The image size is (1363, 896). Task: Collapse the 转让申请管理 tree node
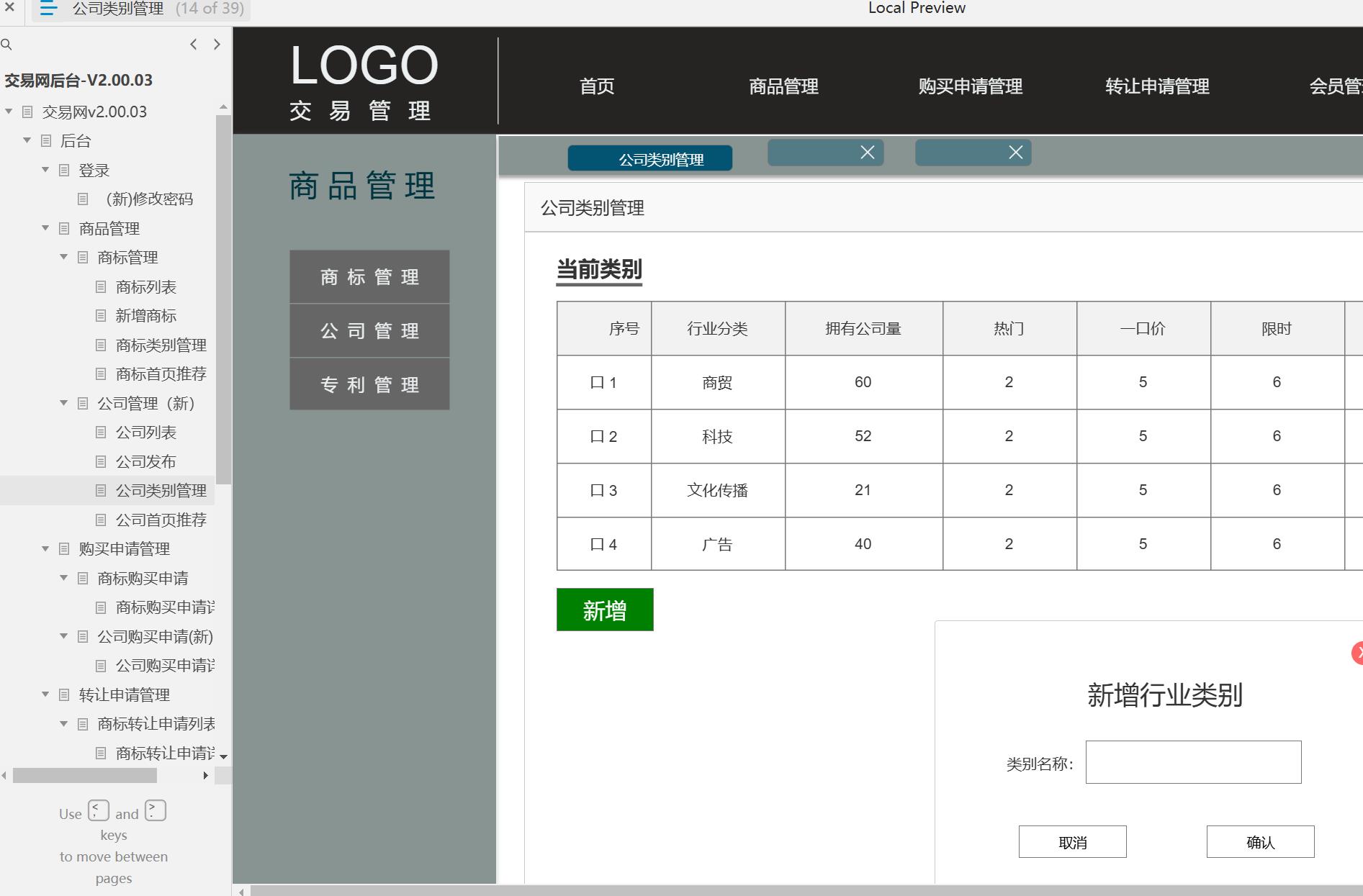point(45,694)
